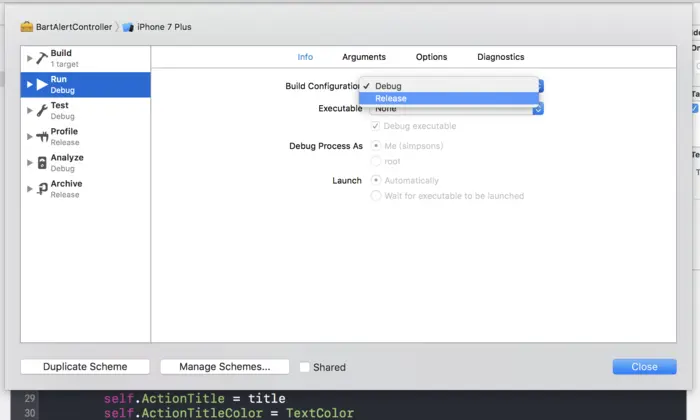Click code line self.ActionTitle = title

pos(194,398)
